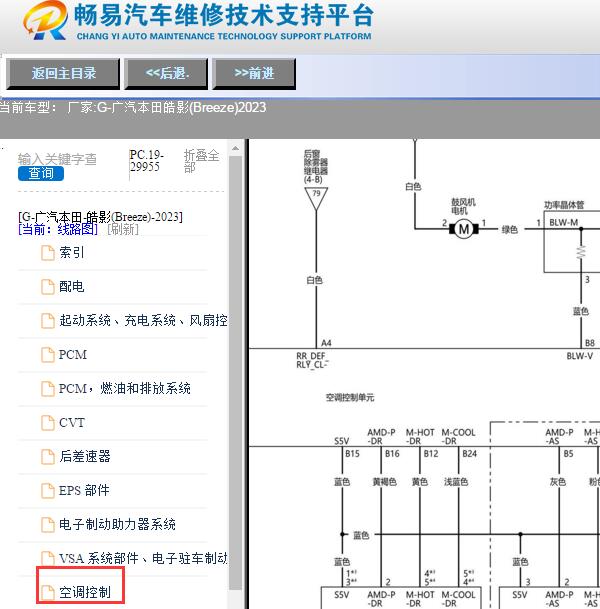Click the document icon beside CVT
This screenshot has width=600, height=609.
coord(48,423)
